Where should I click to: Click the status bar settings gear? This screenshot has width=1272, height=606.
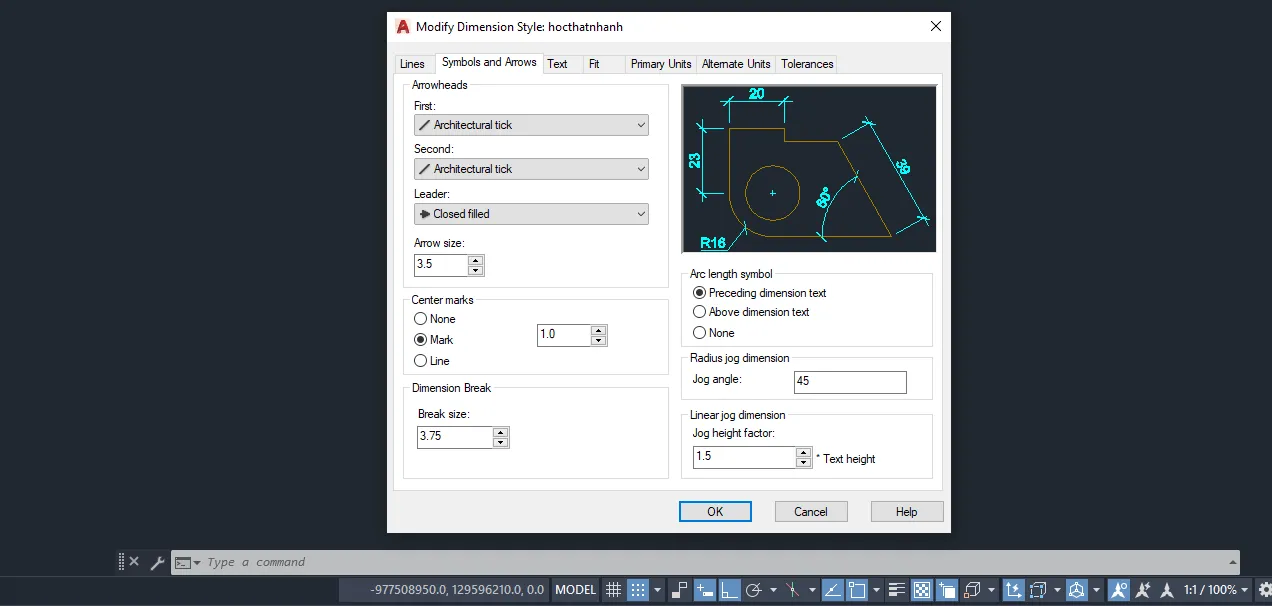click(x=1264, y=590)
